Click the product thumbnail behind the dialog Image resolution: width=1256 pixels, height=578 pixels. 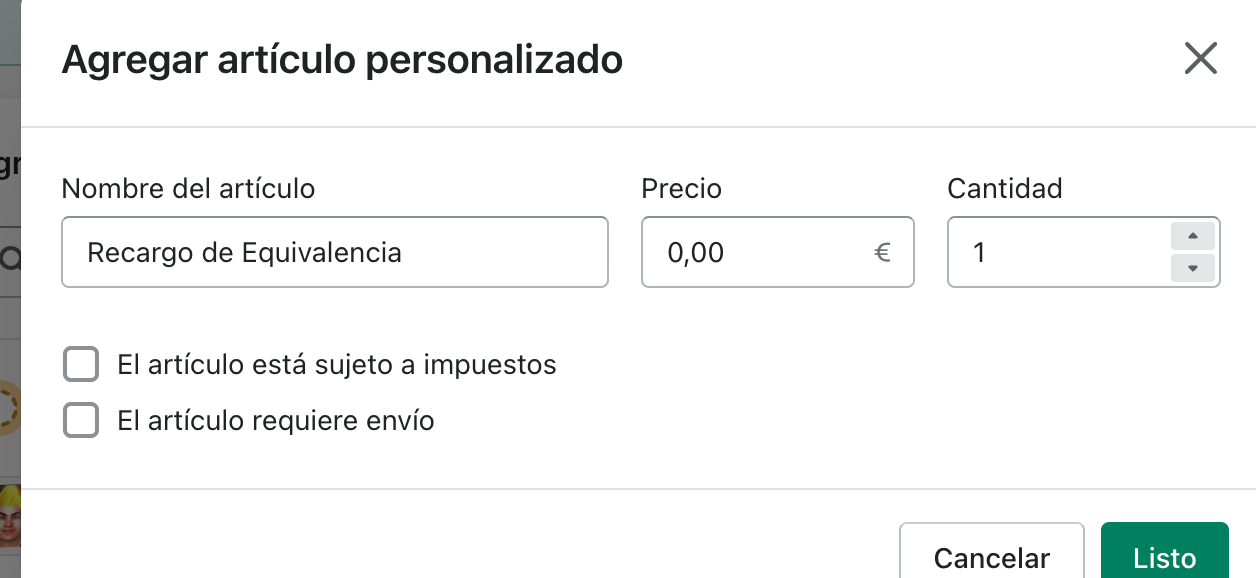pos(10,515)
